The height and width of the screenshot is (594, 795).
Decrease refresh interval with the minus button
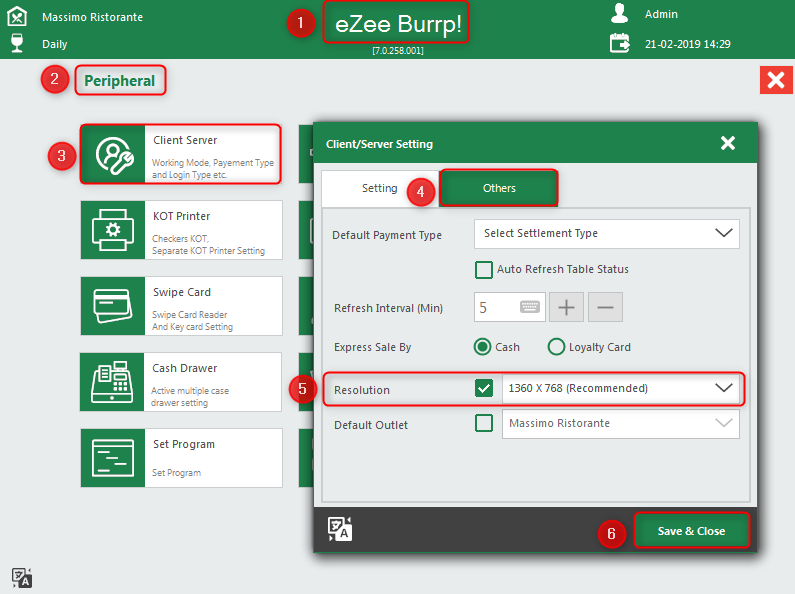point(605,307)
